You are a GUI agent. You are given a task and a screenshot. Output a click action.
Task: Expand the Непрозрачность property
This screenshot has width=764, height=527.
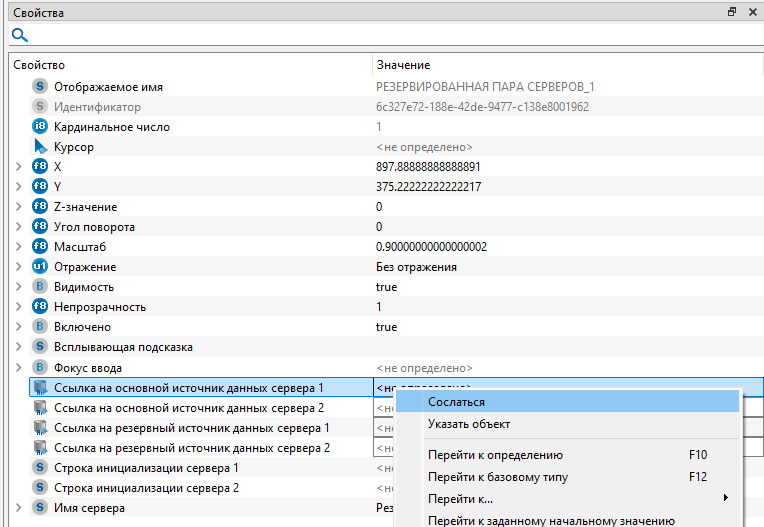coord(18,307)
